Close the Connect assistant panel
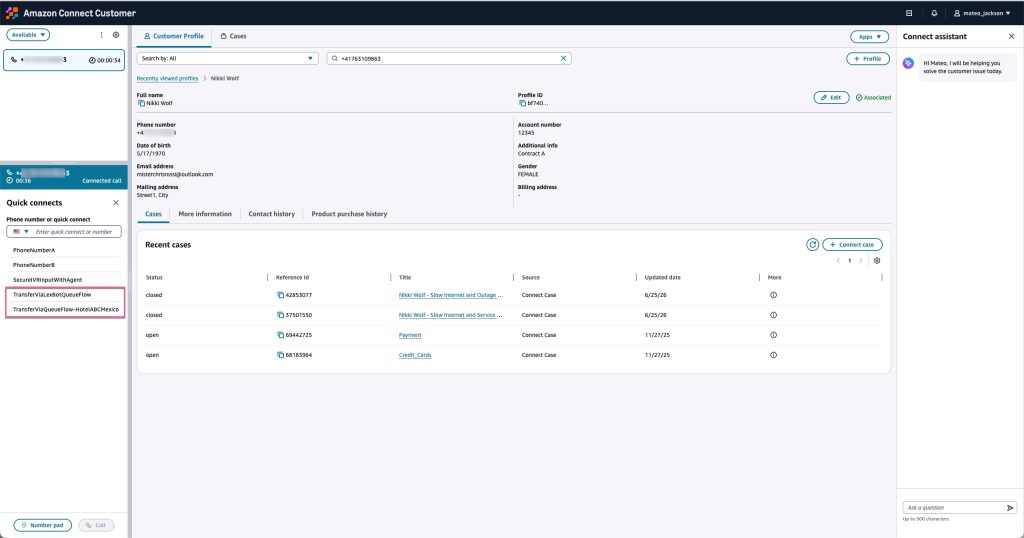The width and height of the screenshot is (1024, 538). pyautogui.click(x=1012, y=37)
